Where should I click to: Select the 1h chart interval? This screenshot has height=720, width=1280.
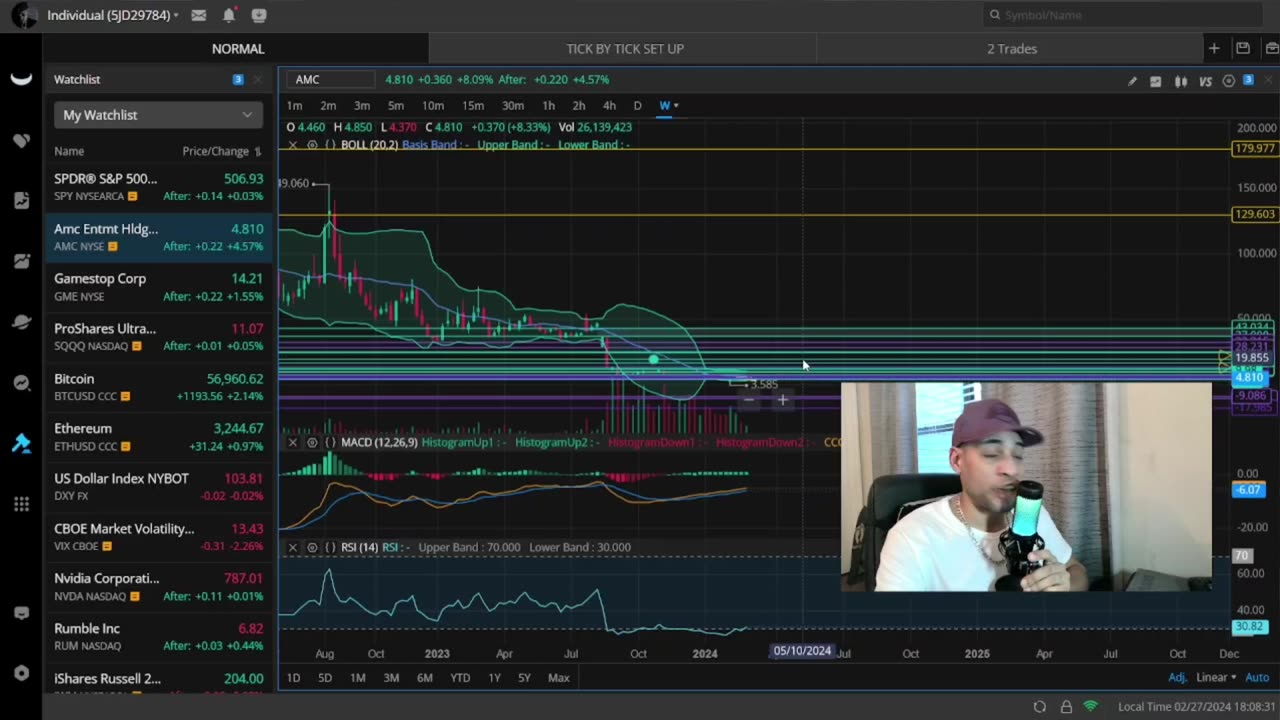548,106
